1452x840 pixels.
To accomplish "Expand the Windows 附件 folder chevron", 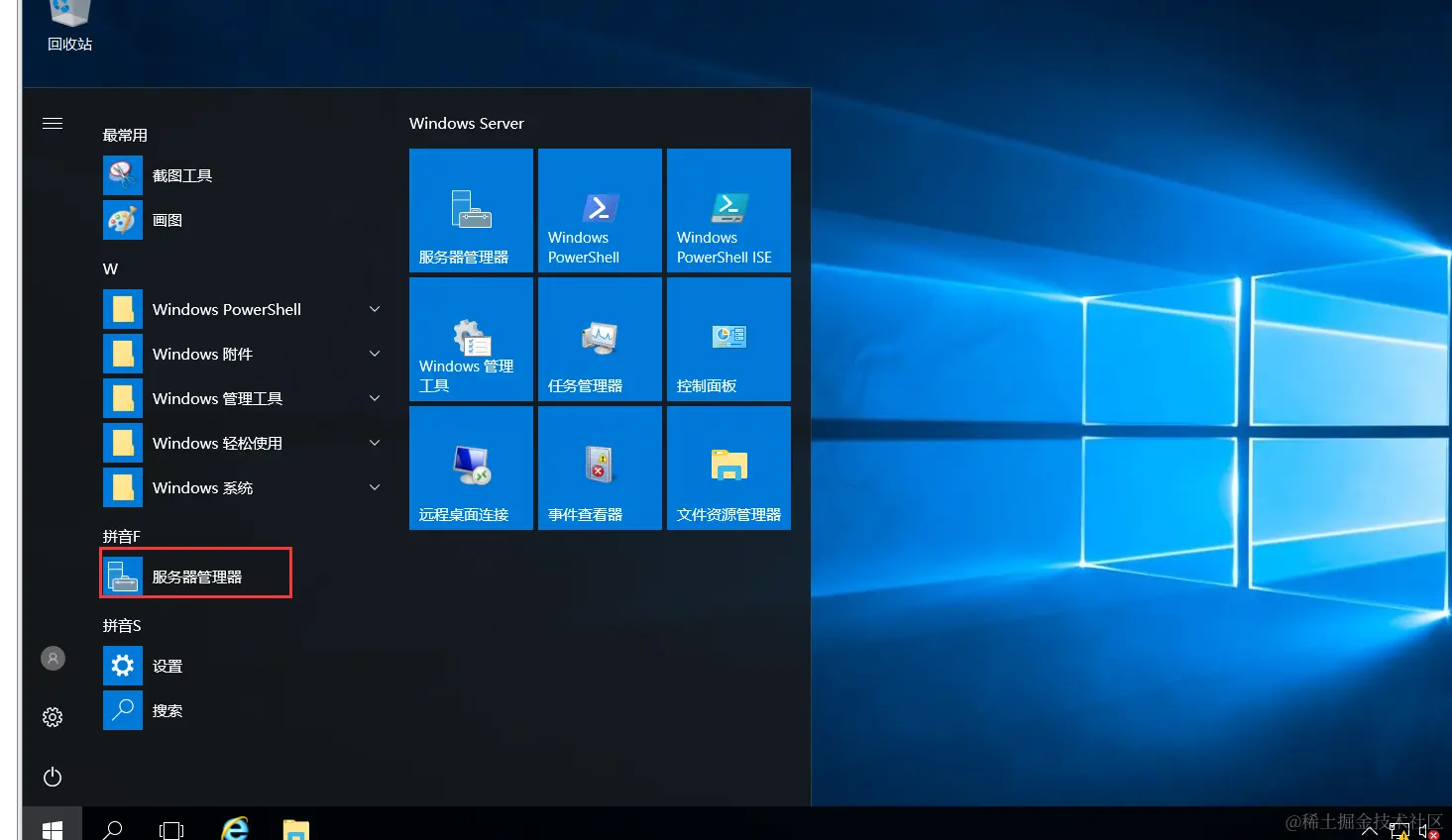I will point(375,354).
